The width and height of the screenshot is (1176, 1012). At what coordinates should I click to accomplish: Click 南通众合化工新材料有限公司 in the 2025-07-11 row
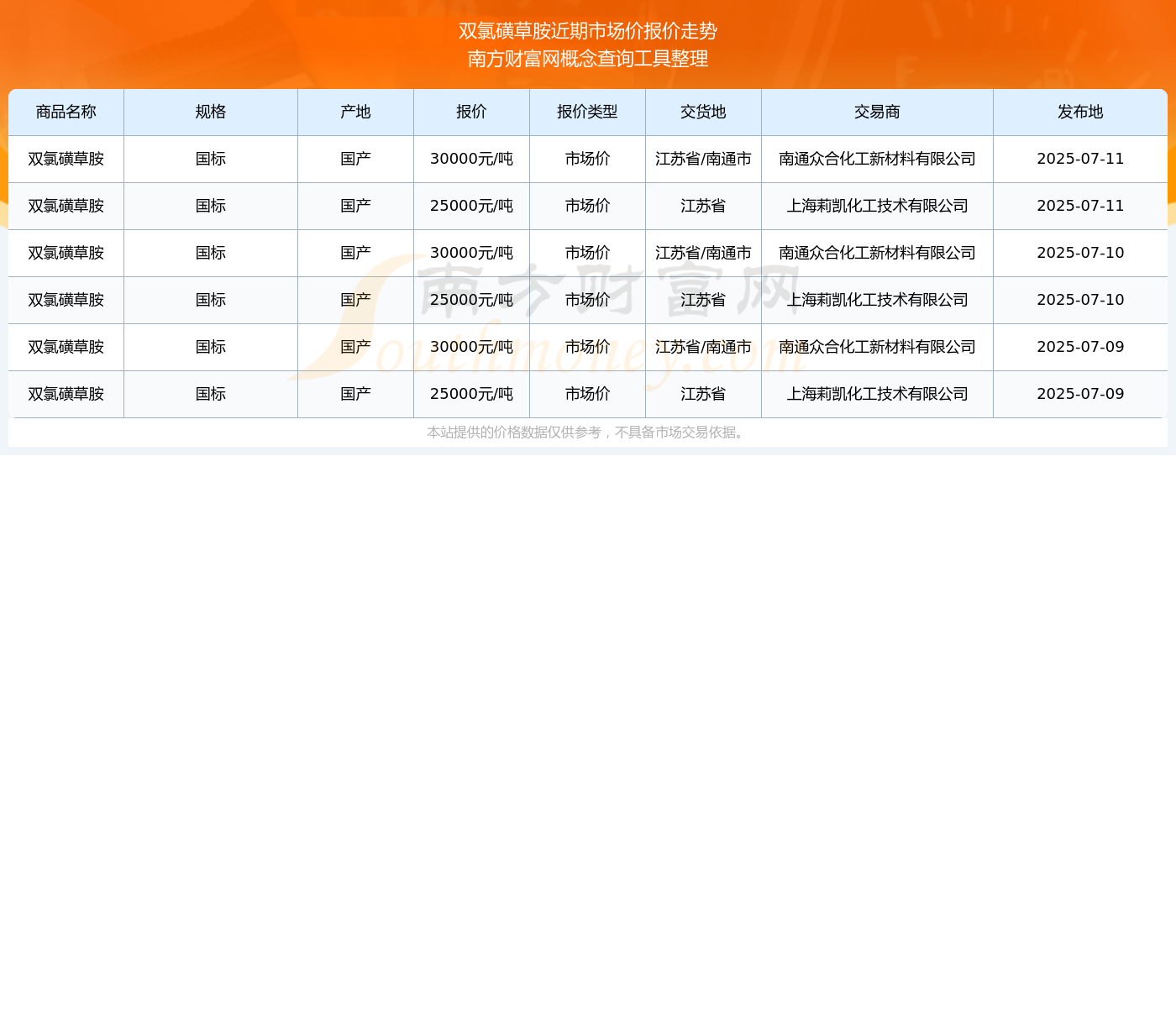pyautogui.click(x=877, y=159)
